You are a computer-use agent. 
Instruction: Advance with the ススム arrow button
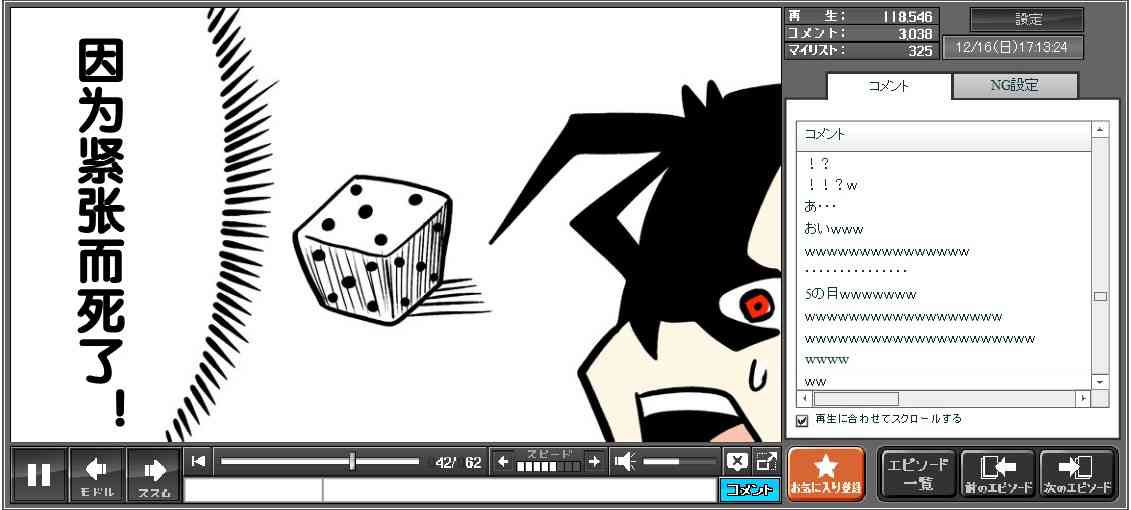[154, 474]
